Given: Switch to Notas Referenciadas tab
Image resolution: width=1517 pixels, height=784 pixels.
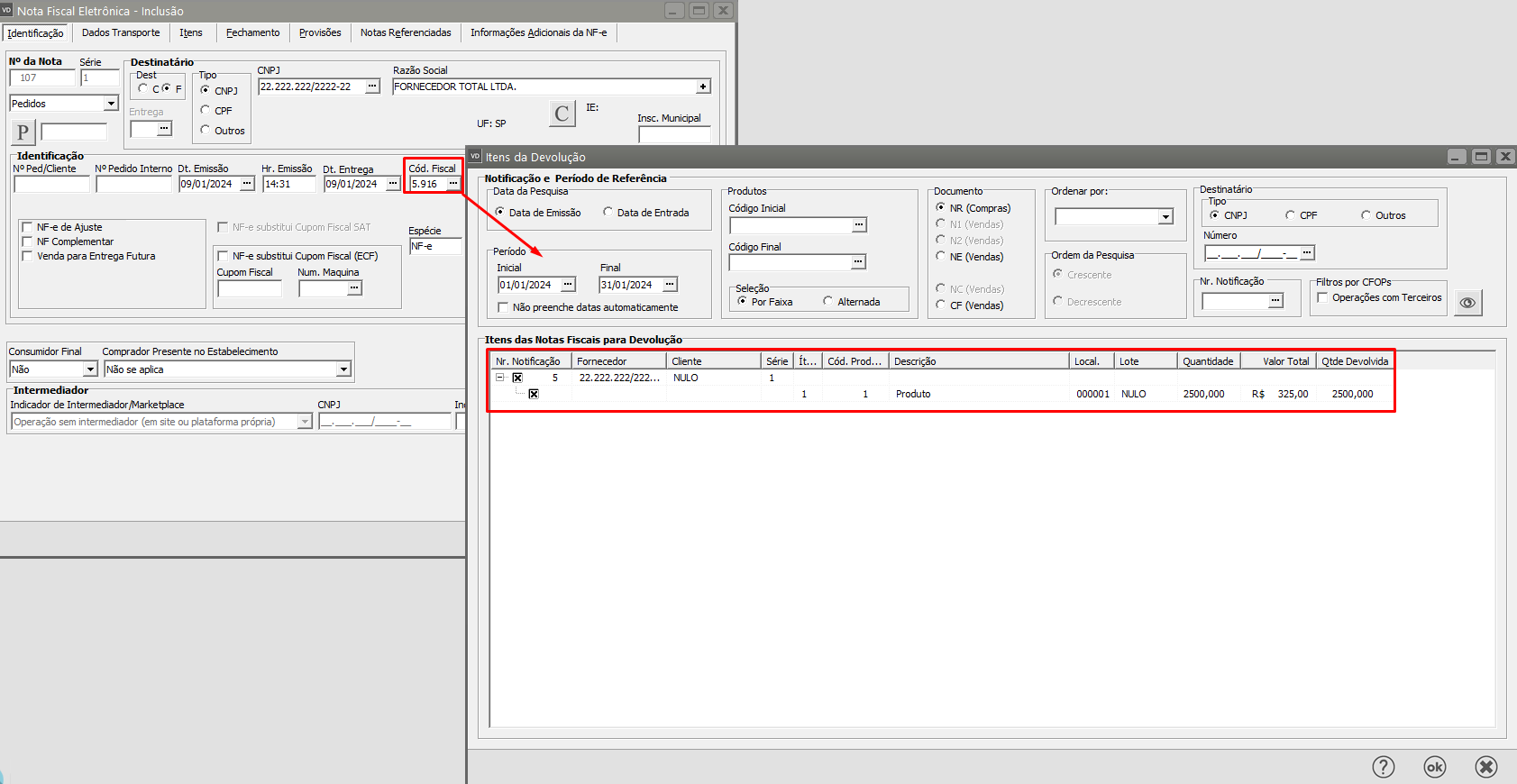Looking at the screenshot, I should point(406,32).
